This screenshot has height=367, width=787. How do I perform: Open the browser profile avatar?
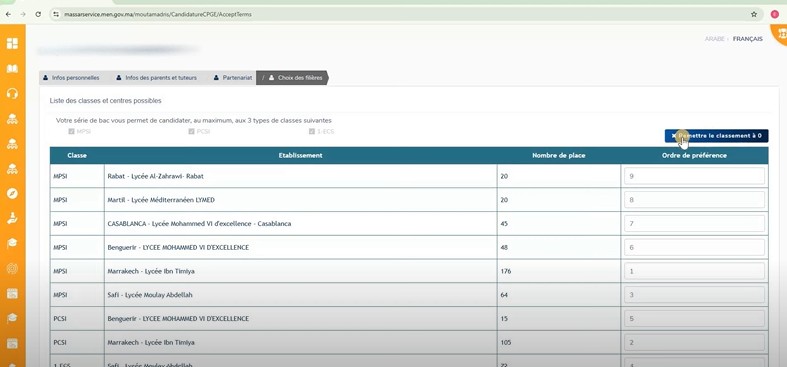pyautogui.click(x=775, y=15)
